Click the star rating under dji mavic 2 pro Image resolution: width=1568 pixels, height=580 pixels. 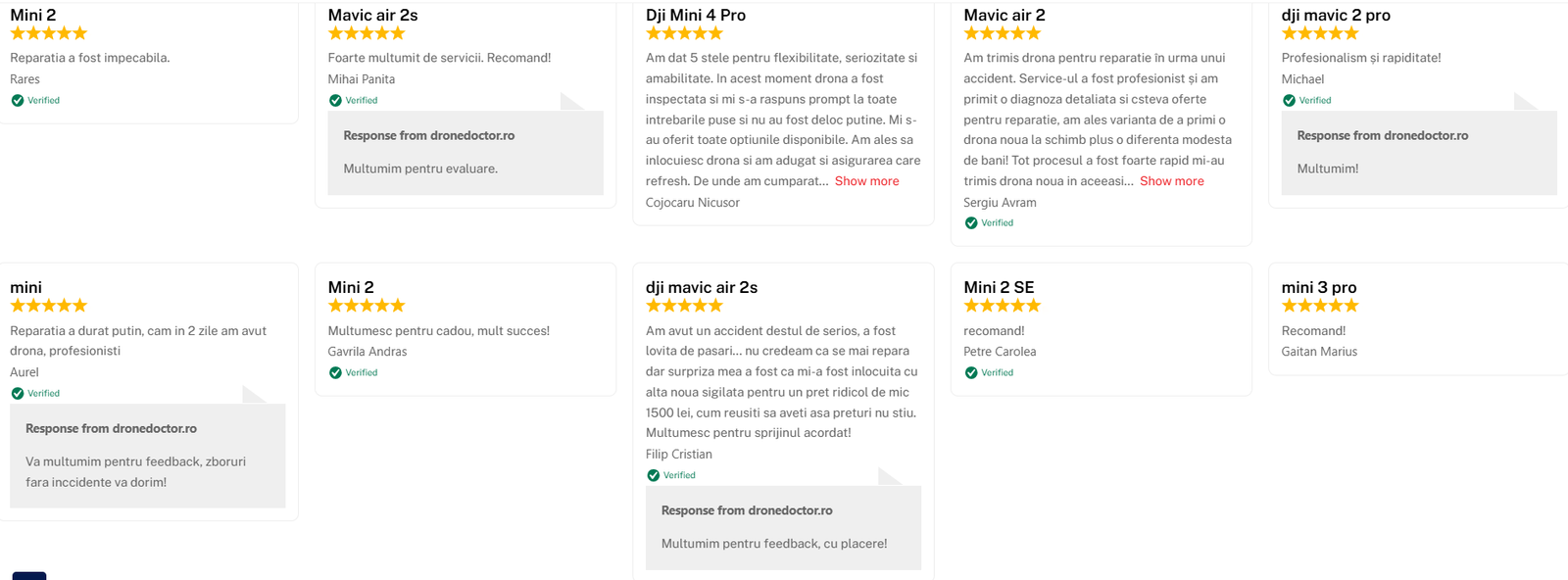[x=1319, y=33]
